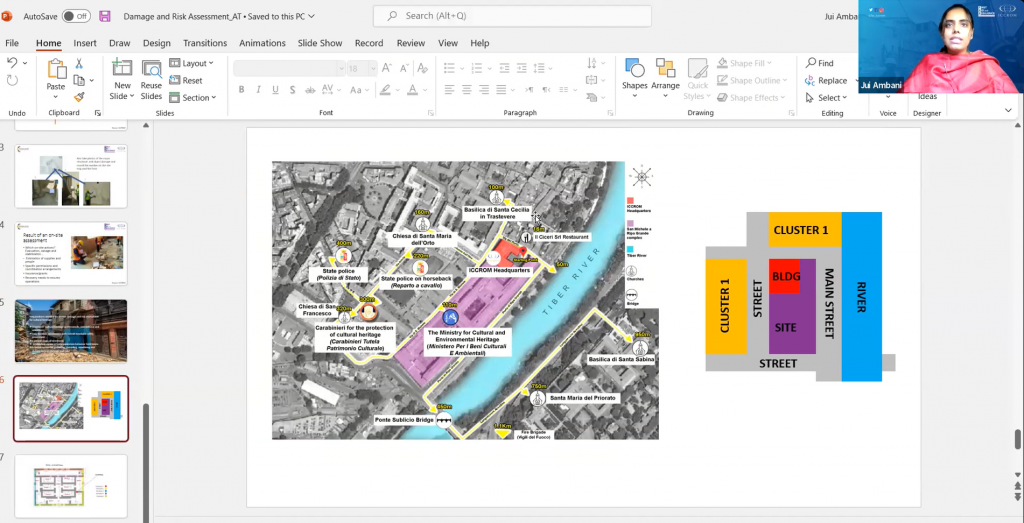Select slide 4 thumbnail about on-site assessment
This screenshot has height=523, width=1024.
coord(71,253)
